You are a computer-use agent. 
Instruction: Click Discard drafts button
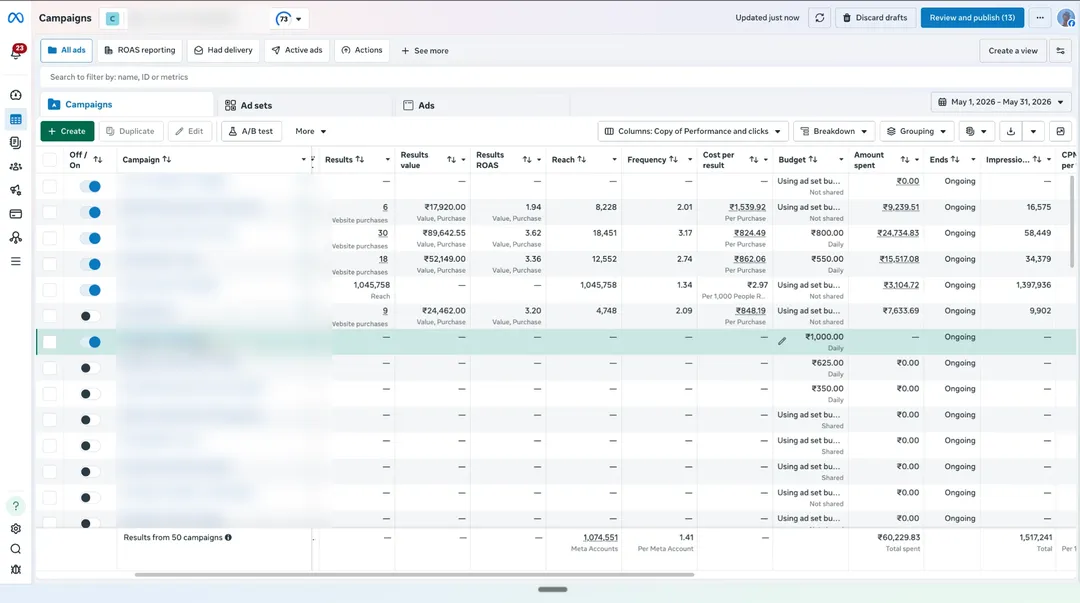point(875,18)
